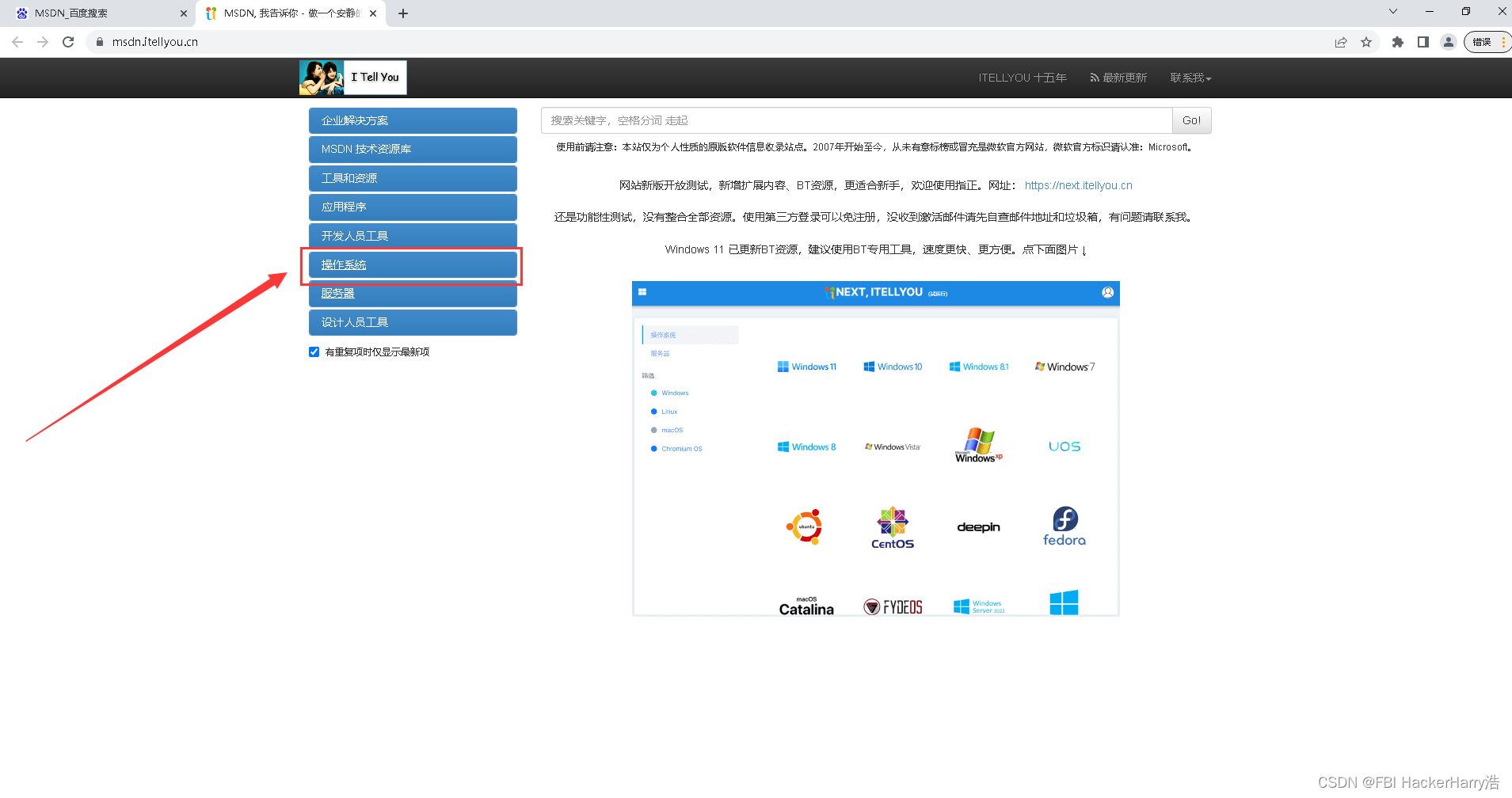Viewport: 1512px width, 798px height.
Task: Click the Windows 11 logo in preview
Action: [x=807, y=367]
